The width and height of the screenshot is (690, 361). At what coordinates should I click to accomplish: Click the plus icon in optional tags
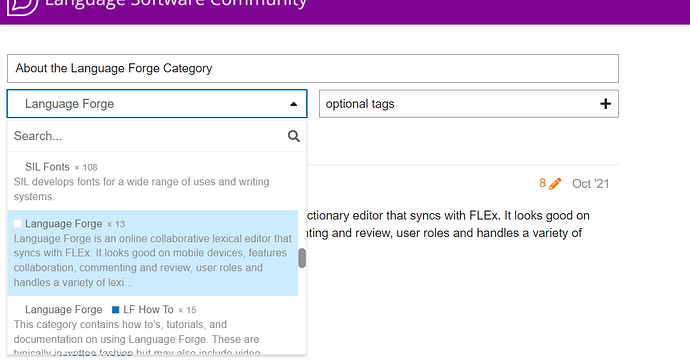(606, 104)
